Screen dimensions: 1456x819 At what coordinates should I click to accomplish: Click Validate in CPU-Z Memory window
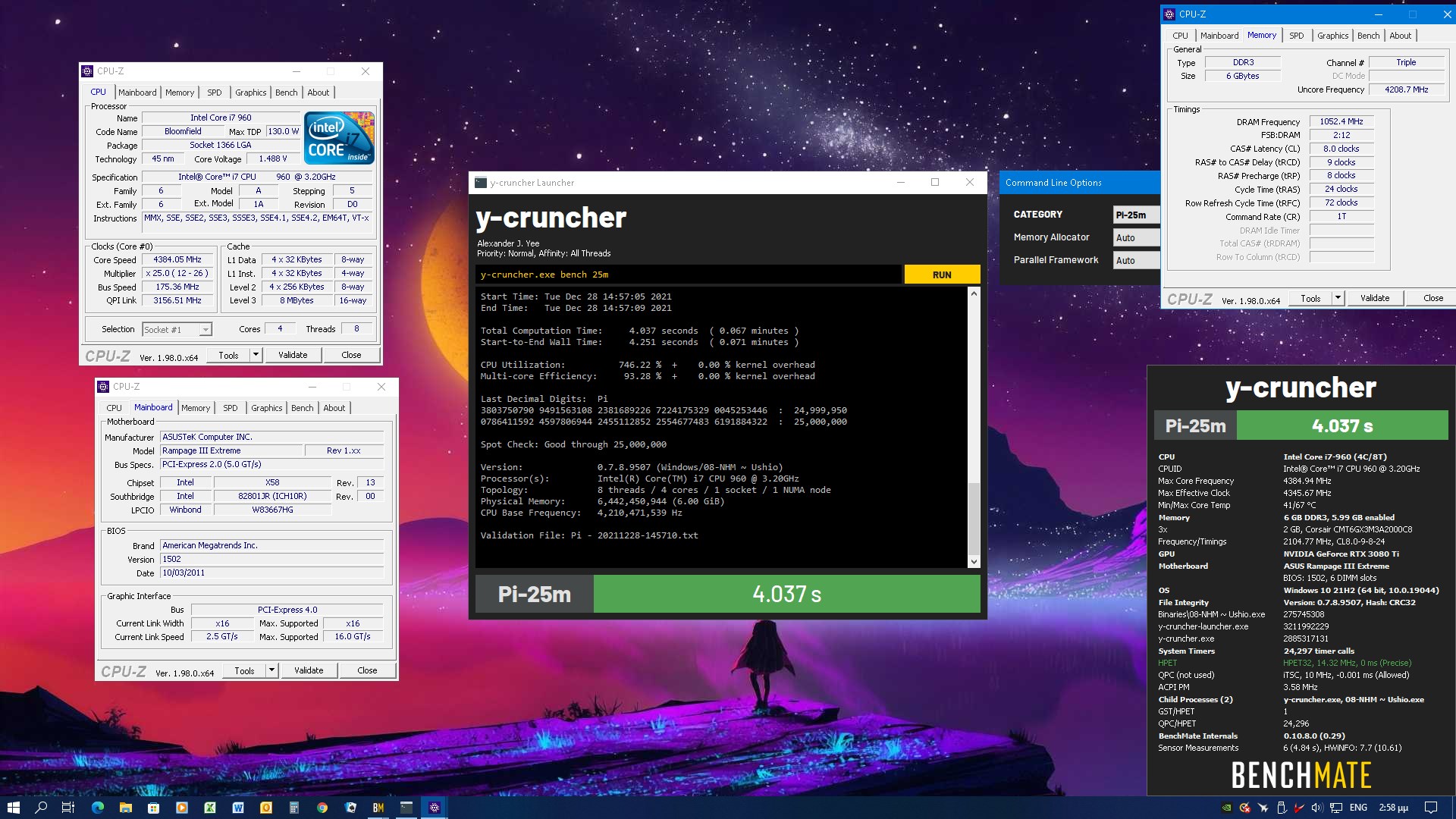pyautogui.click(x=1375, y=298)
